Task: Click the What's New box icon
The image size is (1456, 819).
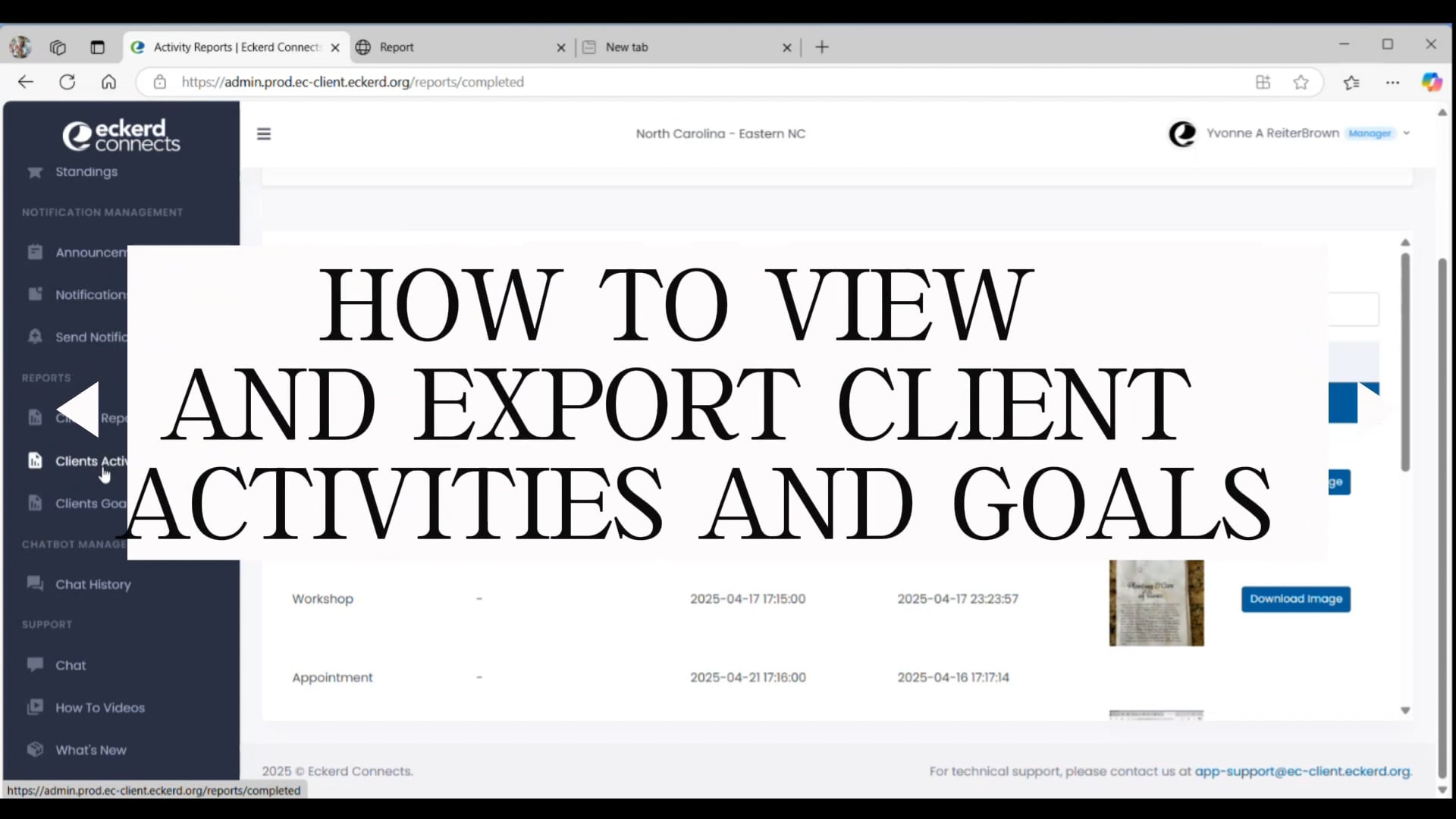Action: [35, 749]
